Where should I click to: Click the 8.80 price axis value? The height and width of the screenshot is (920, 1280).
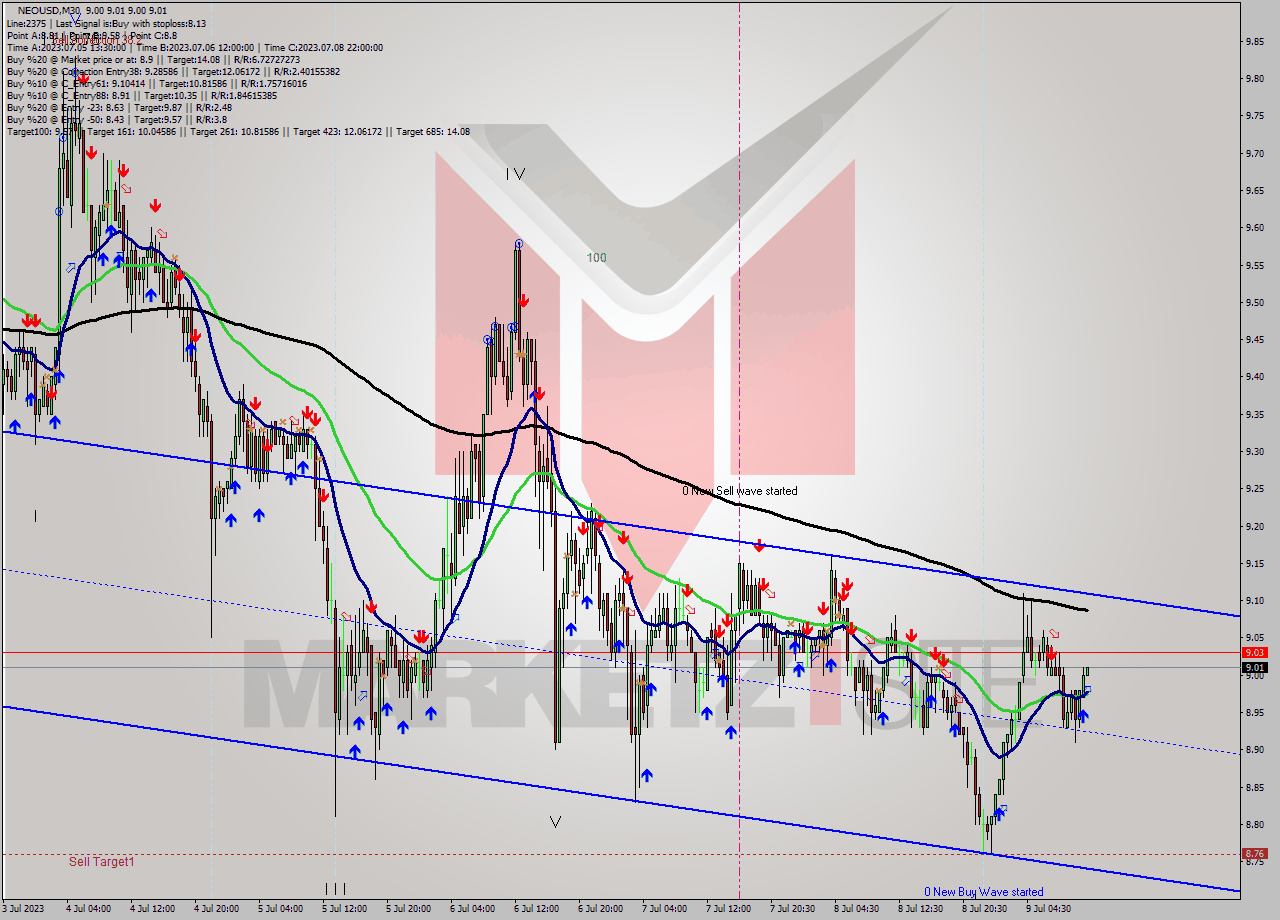click(1254, 824)
